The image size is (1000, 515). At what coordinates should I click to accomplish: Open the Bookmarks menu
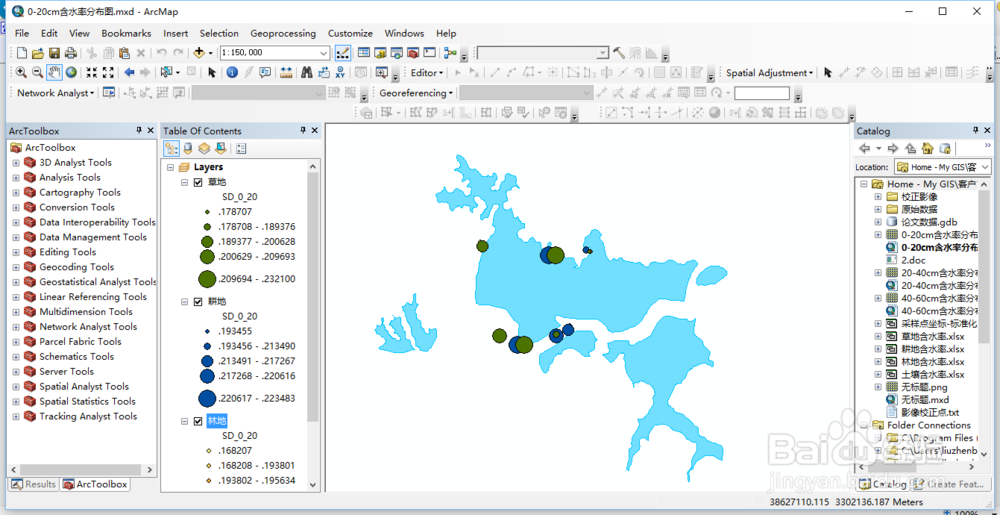(x=126, y=33)
